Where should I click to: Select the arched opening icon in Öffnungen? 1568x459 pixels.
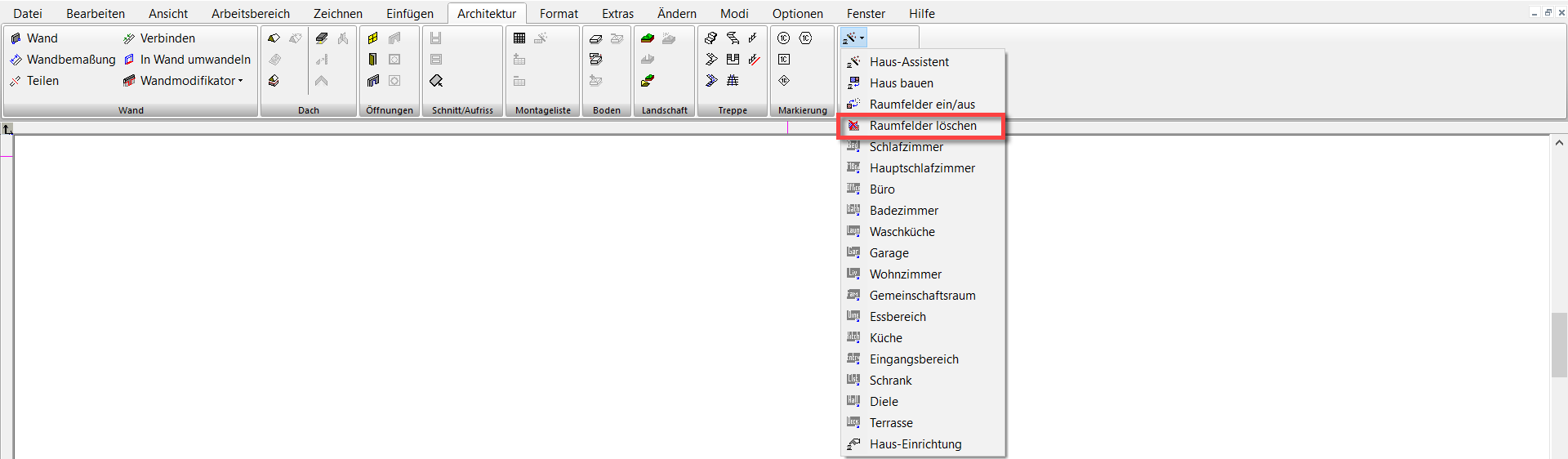point(373,81)
